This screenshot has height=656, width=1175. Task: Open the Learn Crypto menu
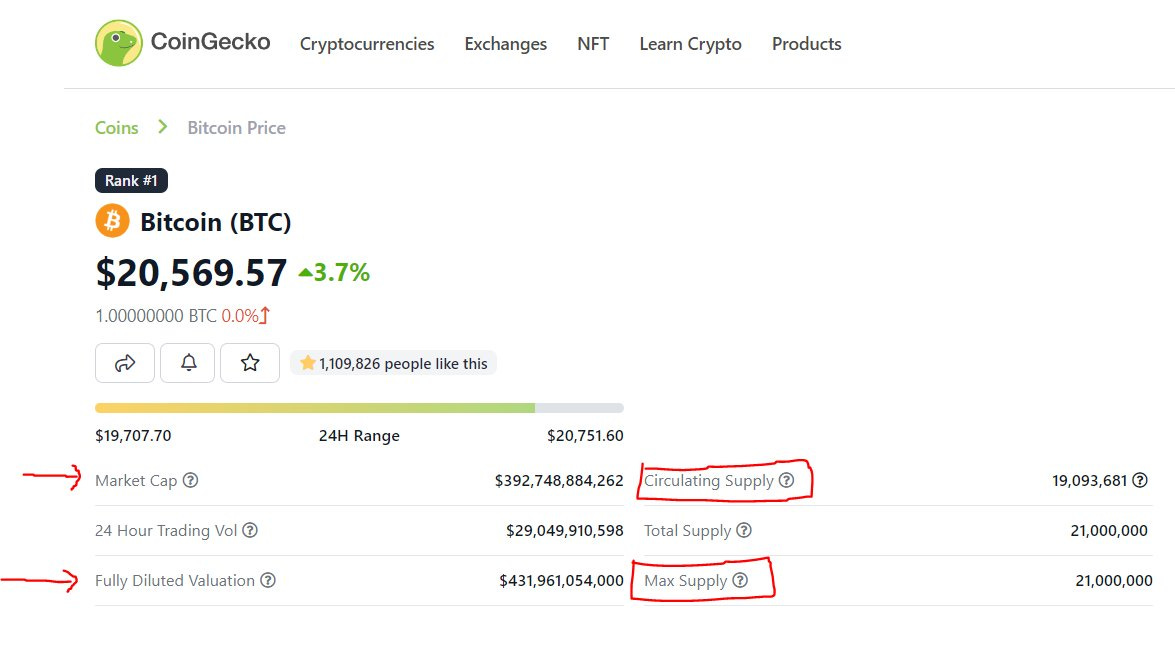click(x=690, y=44)
